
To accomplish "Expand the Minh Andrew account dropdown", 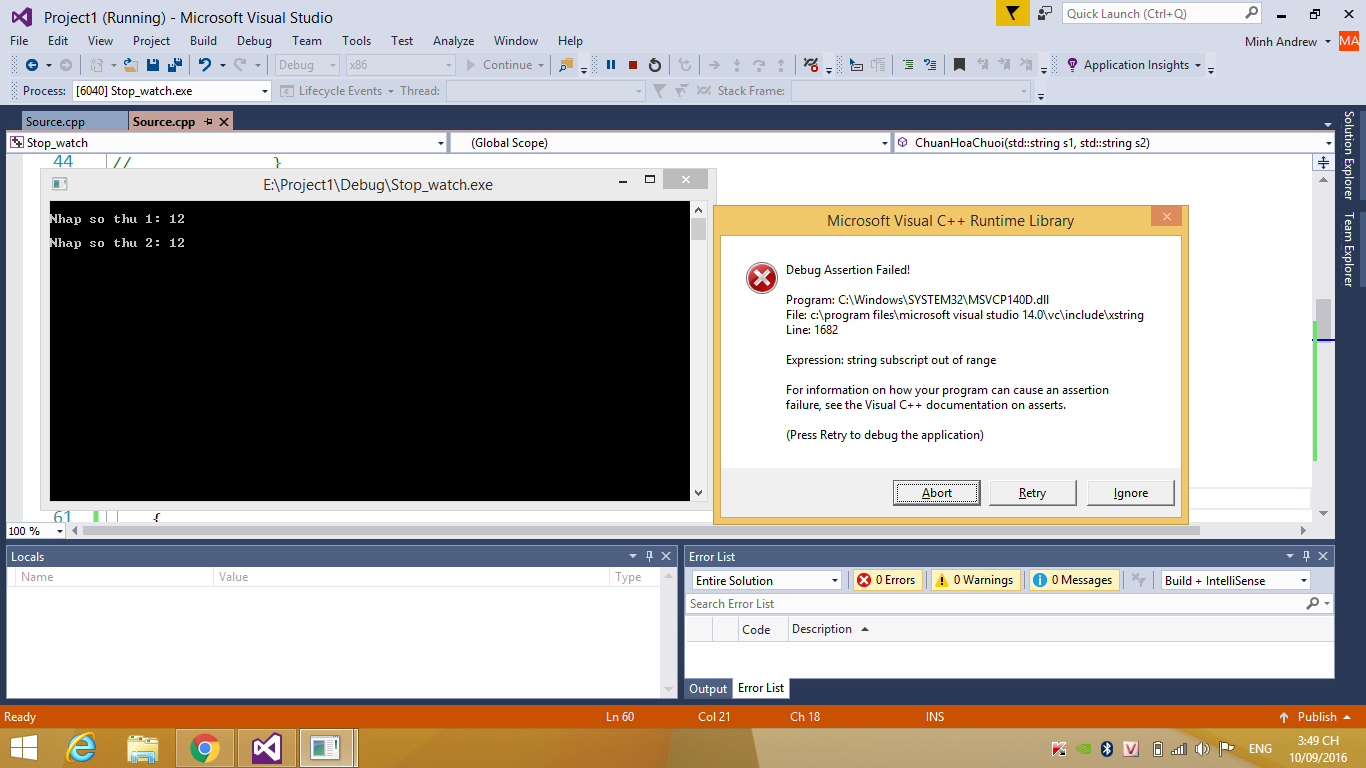I will pos(1327,42).
